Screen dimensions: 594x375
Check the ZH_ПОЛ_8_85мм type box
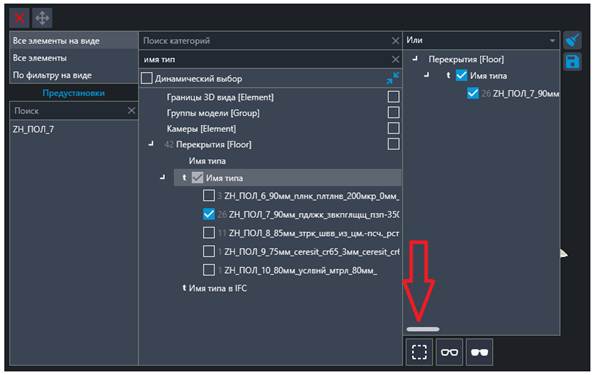coord(209,232)
